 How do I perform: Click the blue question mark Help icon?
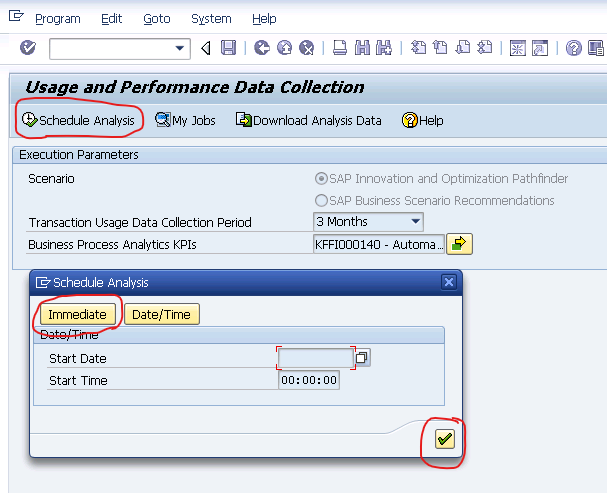pyautogui.click(x=573, y=48)
